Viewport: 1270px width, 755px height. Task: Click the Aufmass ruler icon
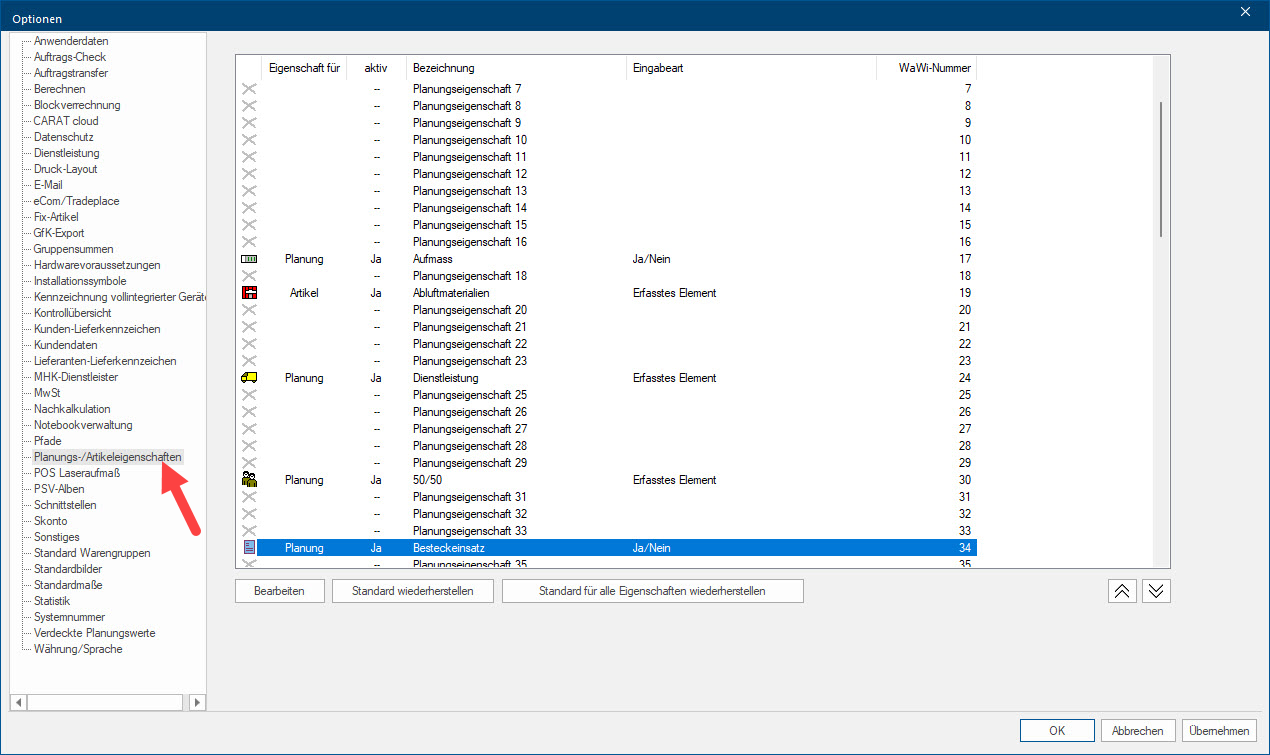249,259
